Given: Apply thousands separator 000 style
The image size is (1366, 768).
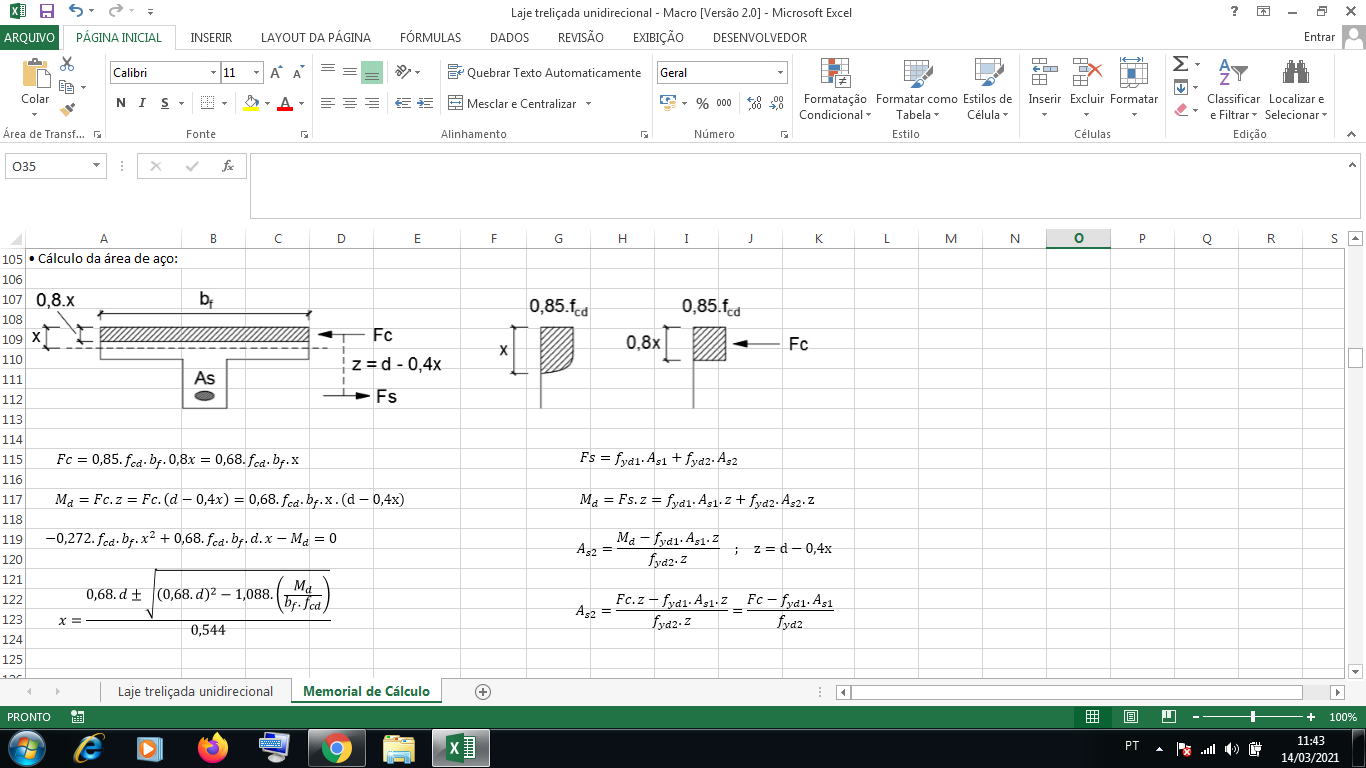Looking at the screenshot, I should pos(724,103).
